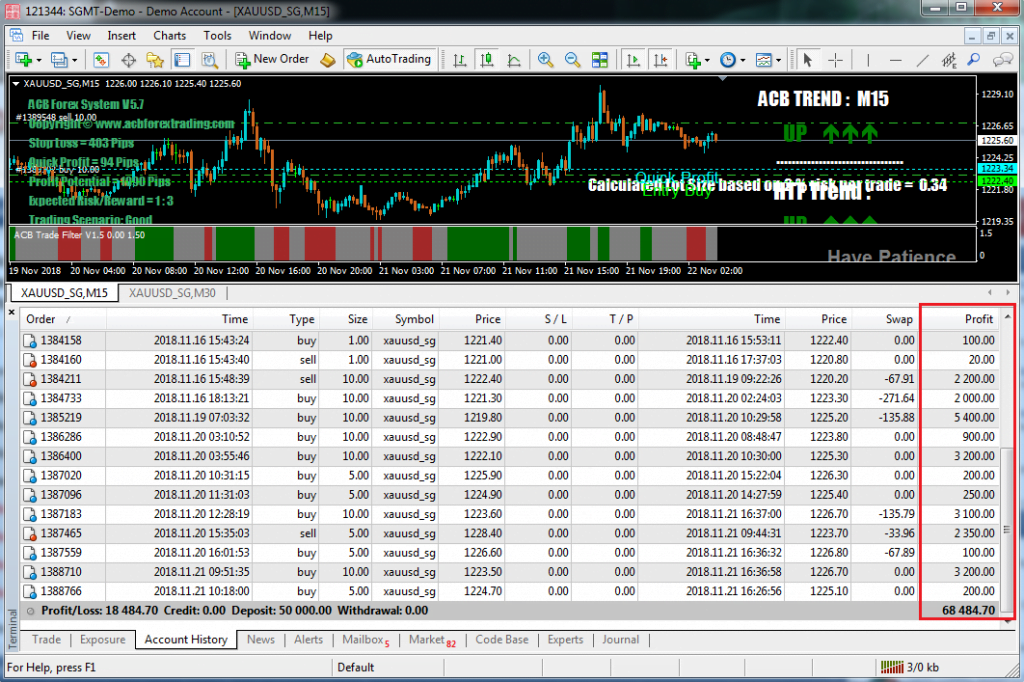
Task: Toggle the Navigator star-folder icon
Action: pos(155,60)
